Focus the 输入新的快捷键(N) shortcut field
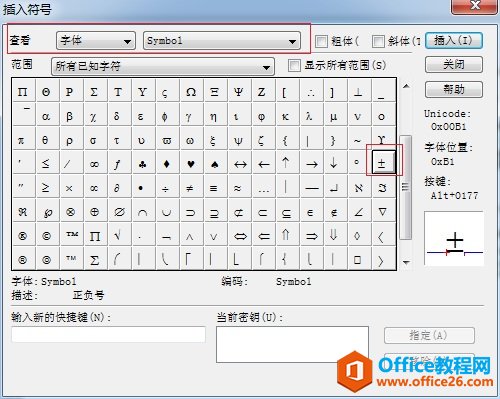Screen dimensions: 500x399 point(109,334)
